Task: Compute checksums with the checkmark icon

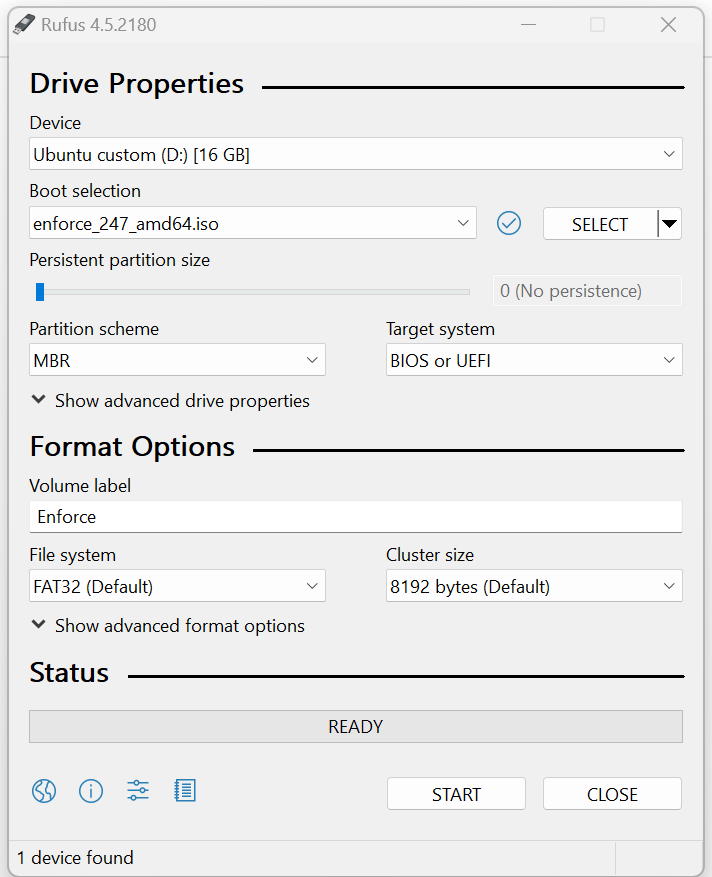Action: click(508, 223)
